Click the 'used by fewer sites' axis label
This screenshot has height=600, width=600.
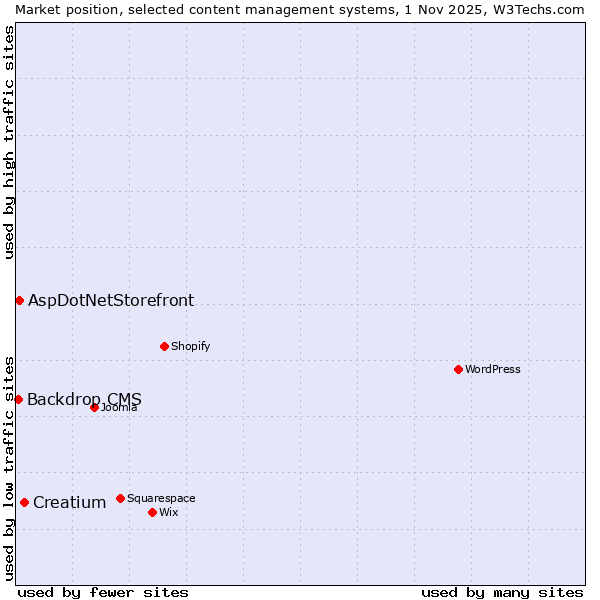(x=103, y=592)
